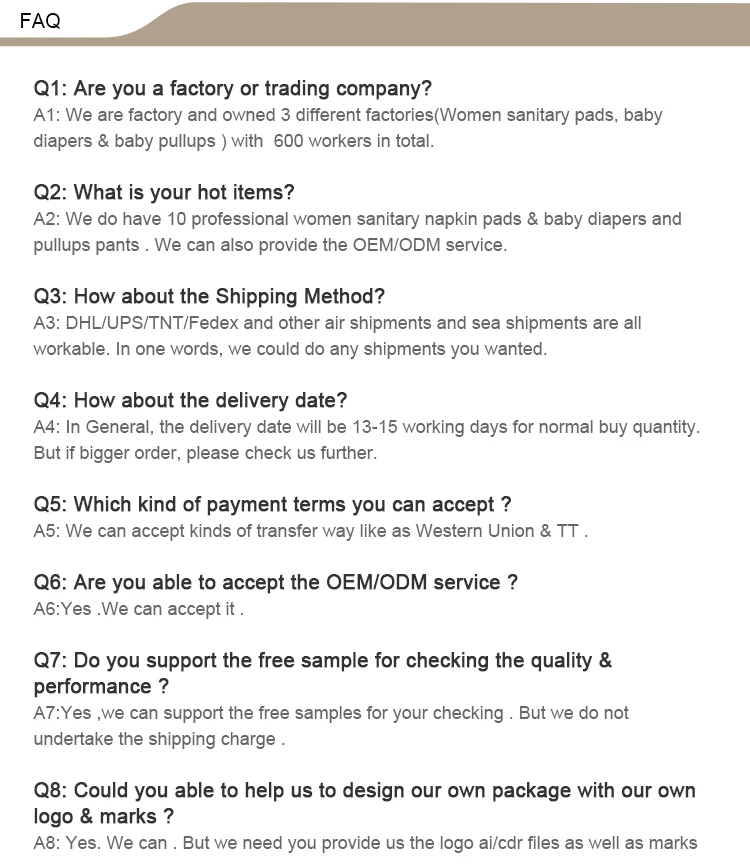
Task: Click the A5 answer mentioning Western Union
Action: click(x=311, y=531)
